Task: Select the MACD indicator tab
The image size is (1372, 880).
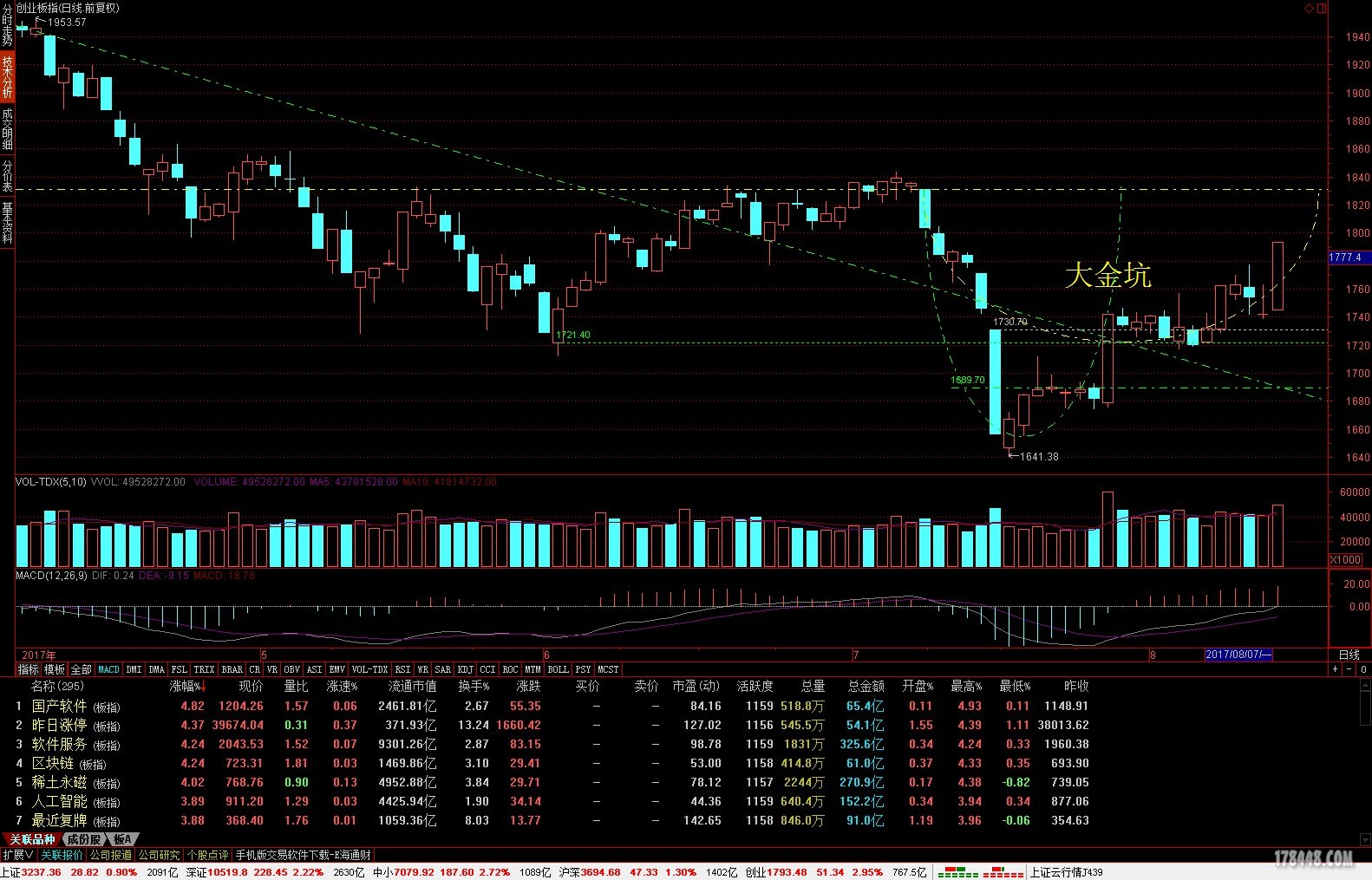Action: click(x=109, y=669)
